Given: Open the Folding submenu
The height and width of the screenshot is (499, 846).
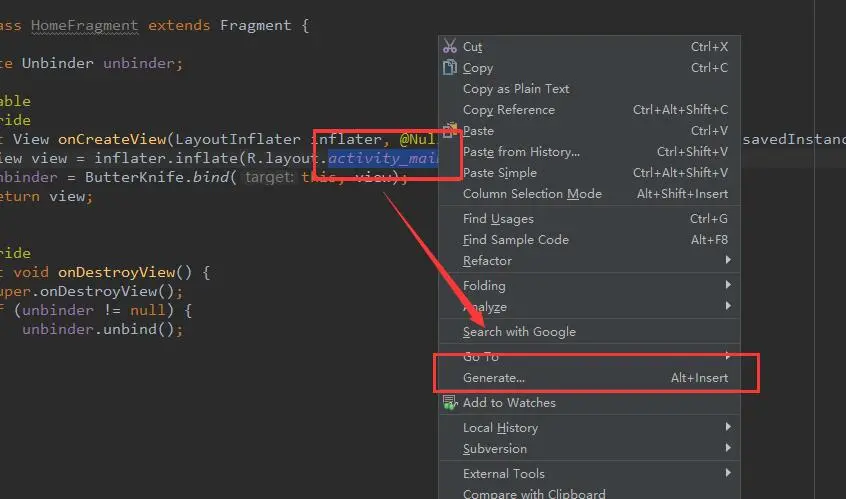Looking at the screenshot, I should [x=590, y=285].
